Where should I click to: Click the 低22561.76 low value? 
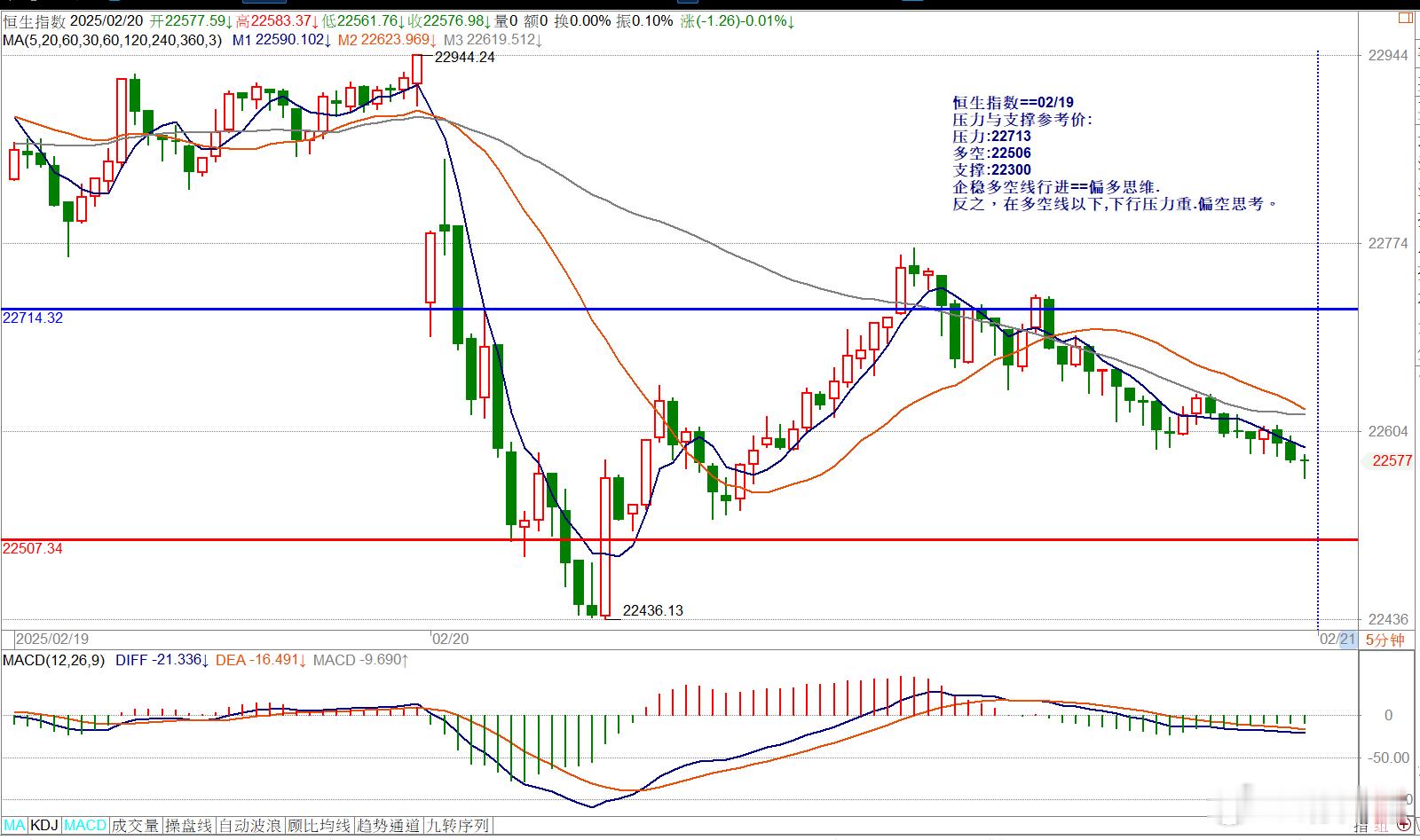(363, 21)
